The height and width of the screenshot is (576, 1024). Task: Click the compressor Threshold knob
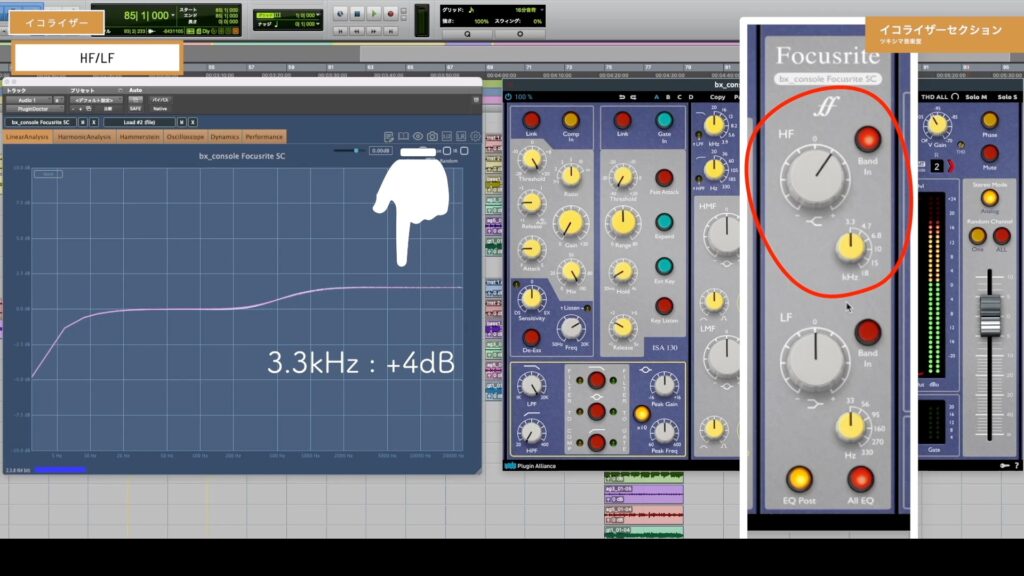532,160
